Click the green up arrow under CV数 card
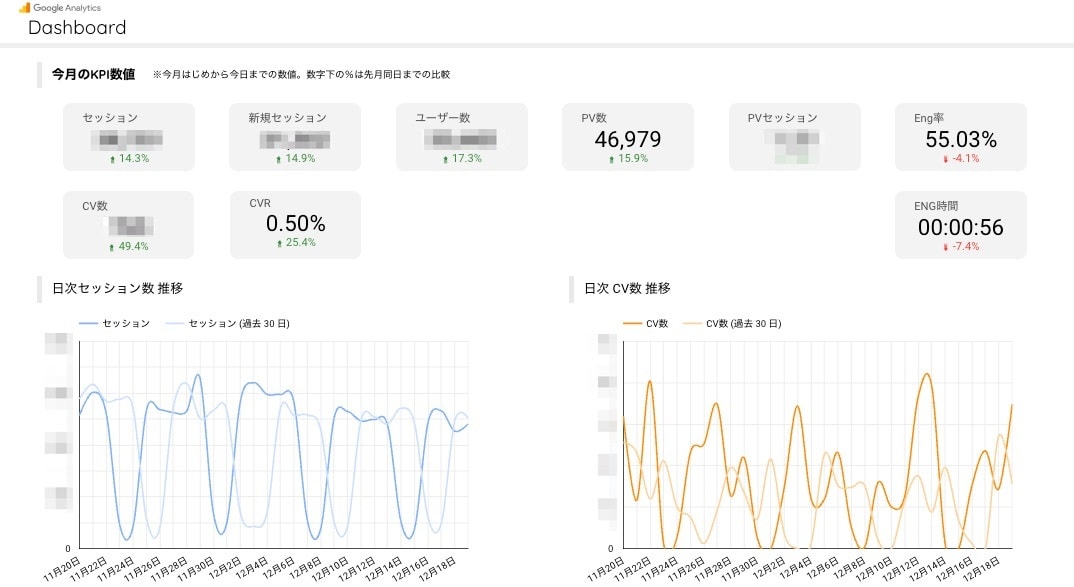 [112, 247]
